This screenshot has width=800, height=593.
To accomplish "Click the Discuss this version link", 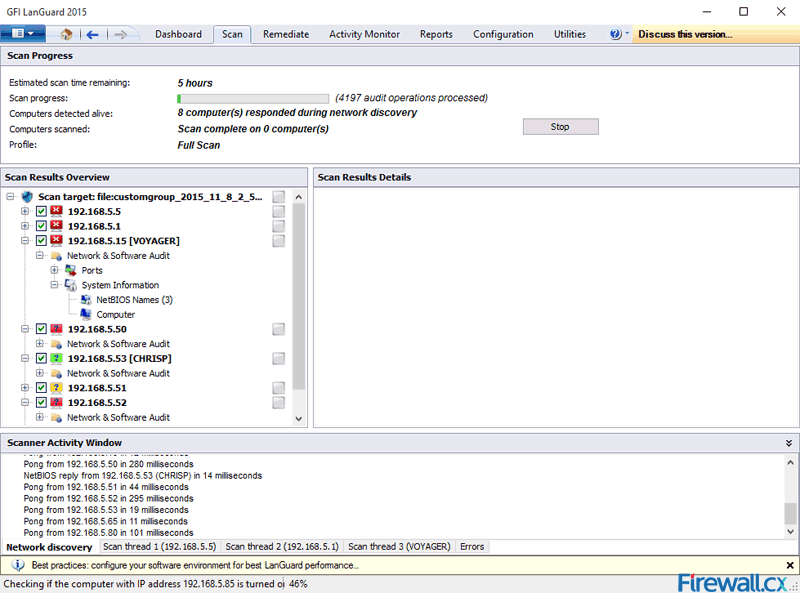I will [x=685, y=34].
